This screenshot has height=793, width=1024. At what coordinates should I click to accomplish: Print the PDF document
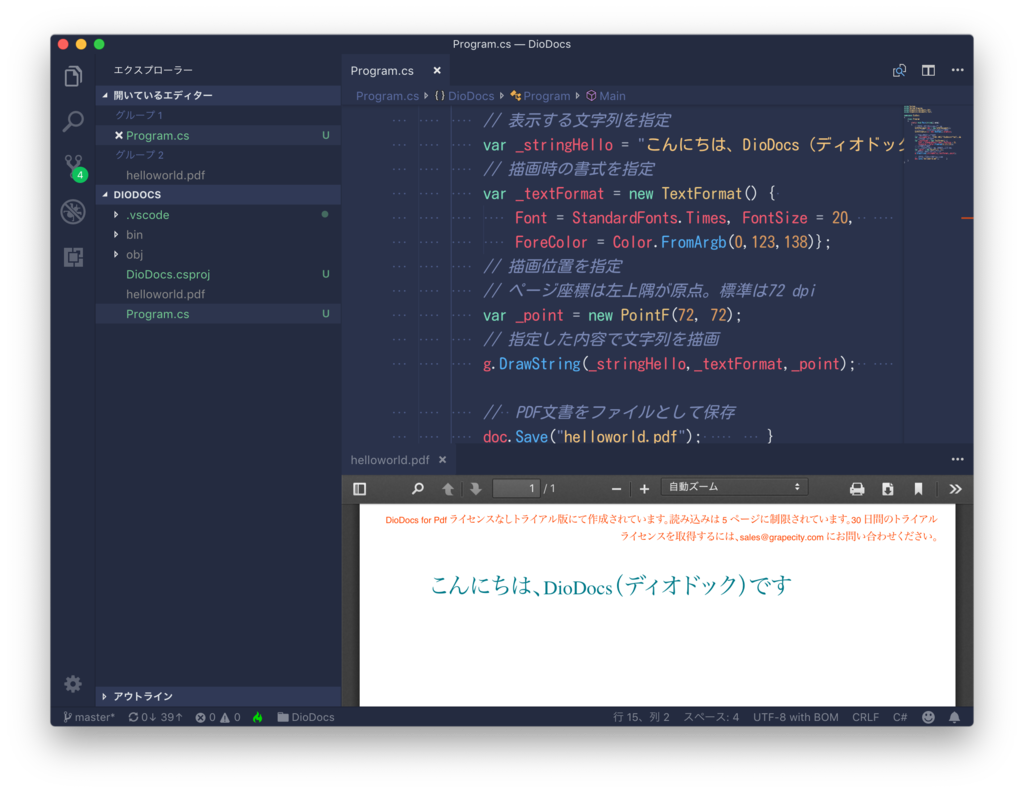pyautogui.click(x=857, y=489)
